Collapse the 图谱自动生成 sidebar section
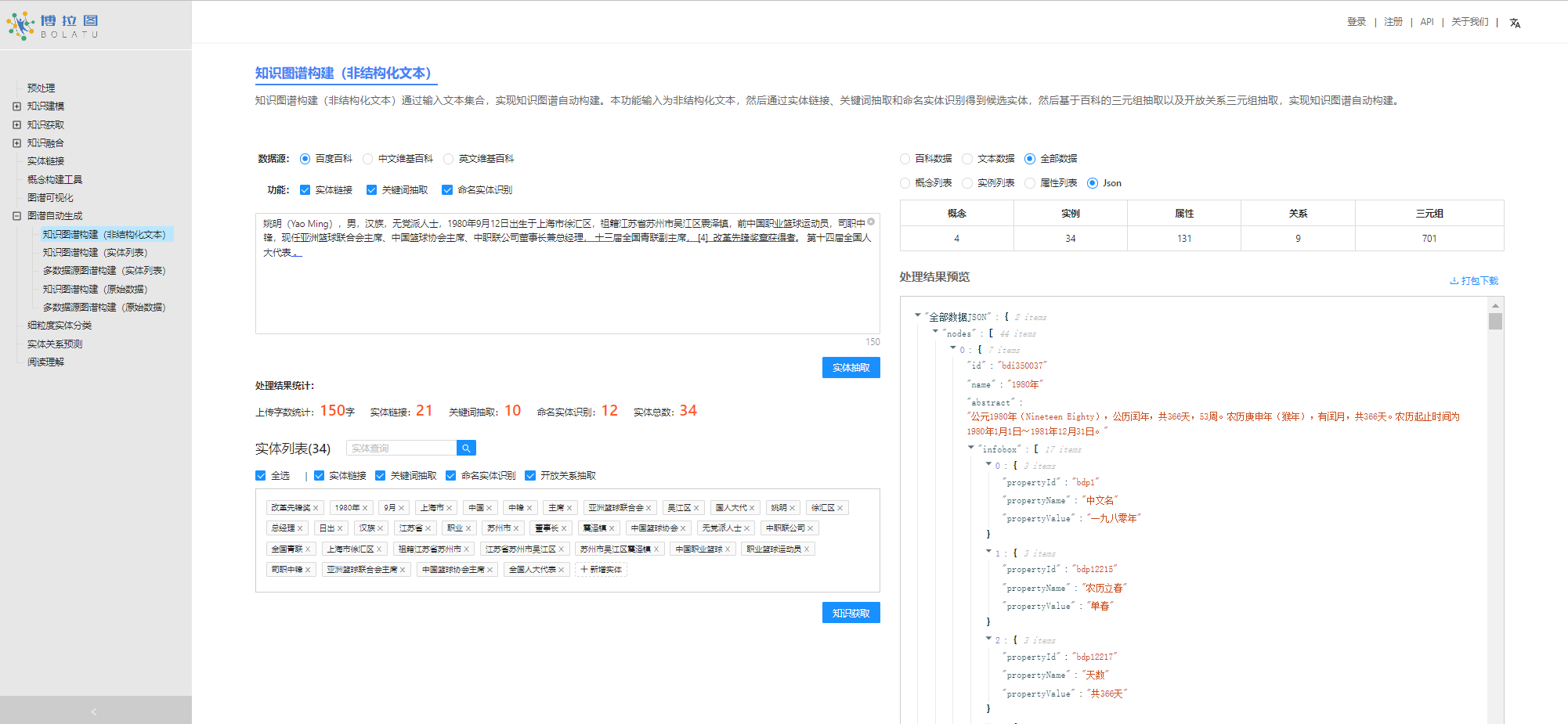1568x724 pixels. [16, 215]
